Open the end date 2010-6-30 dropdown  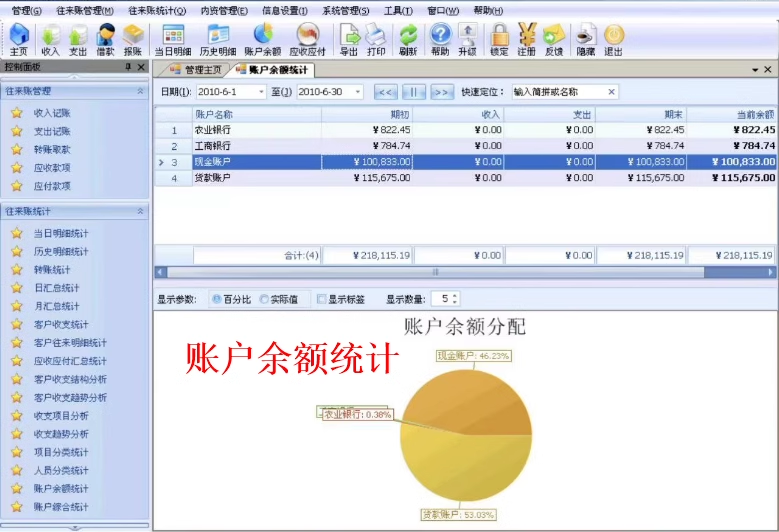[358, 92]
